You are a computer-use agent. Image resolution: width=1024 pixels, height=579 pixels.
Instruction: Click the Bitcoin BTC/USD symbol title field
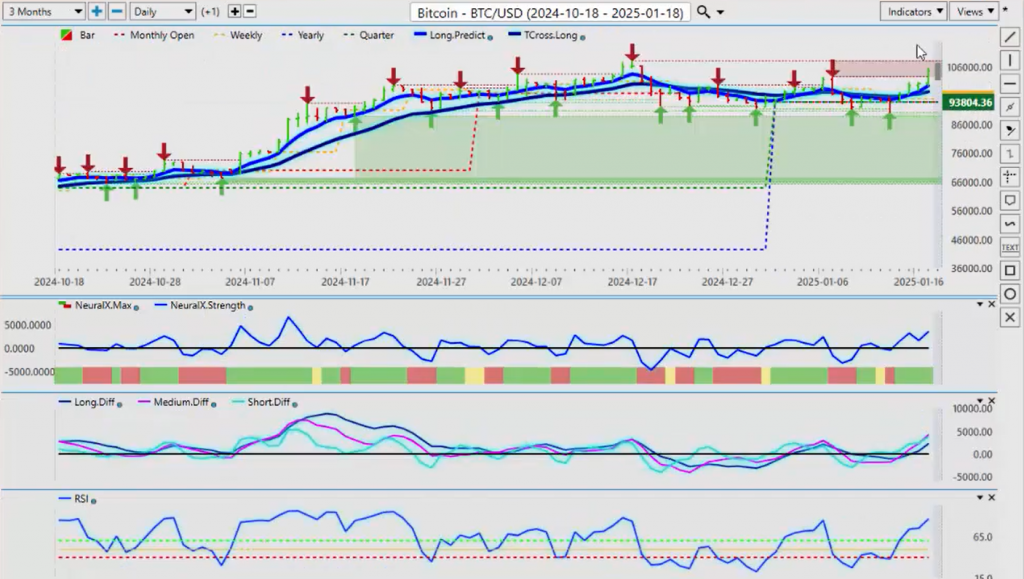[550, 12]
